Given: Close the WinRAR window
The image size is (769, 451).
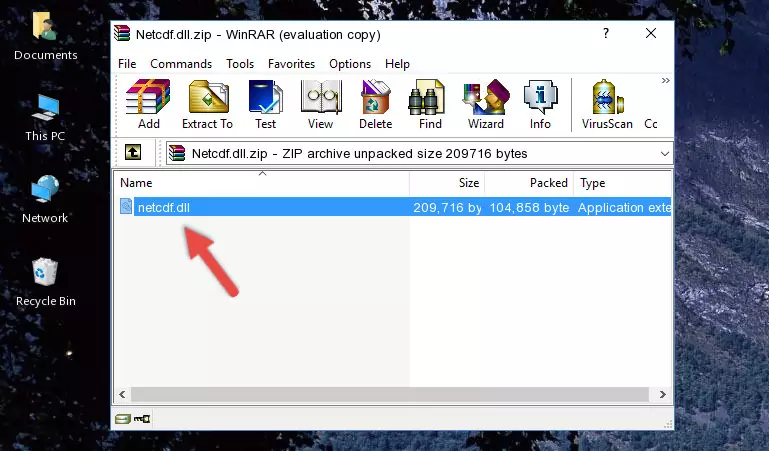Looking at the screenshot, I should pyautogui.click(x=651, y=33).
